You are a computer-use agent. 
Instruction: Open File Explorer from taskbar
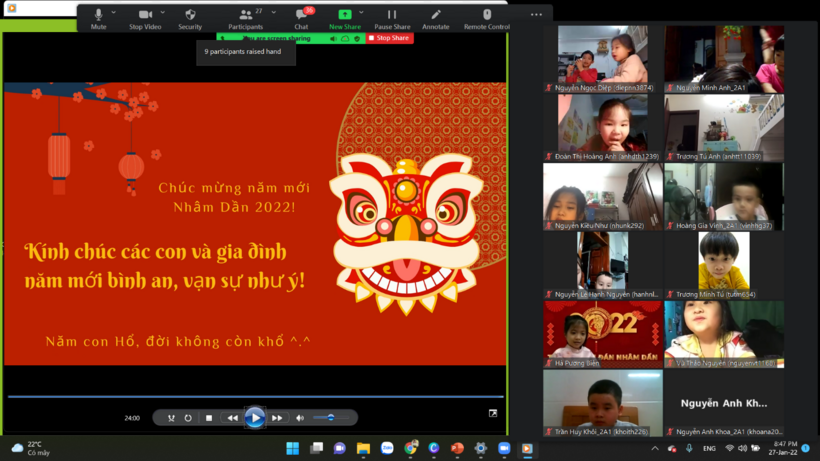coord(363,448)
